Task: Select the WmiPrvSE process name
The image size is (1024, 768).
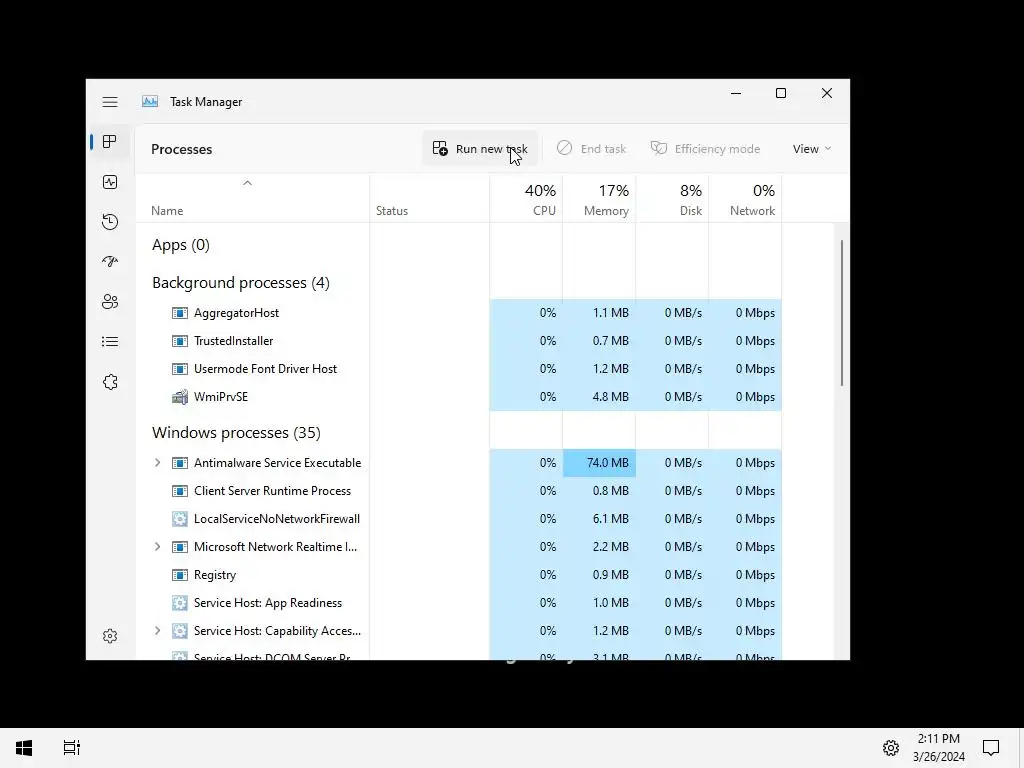Action: 221,397
